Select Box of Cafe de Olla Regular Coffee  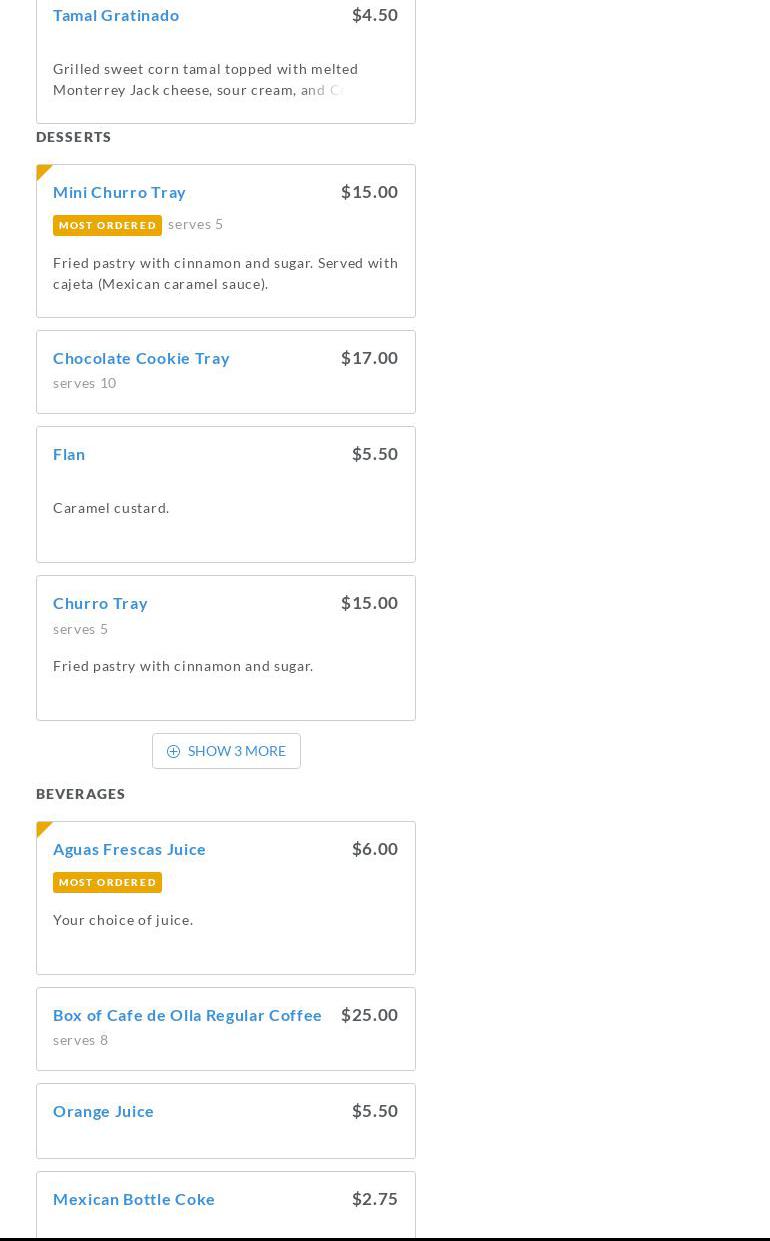(x=187, y=1015)
